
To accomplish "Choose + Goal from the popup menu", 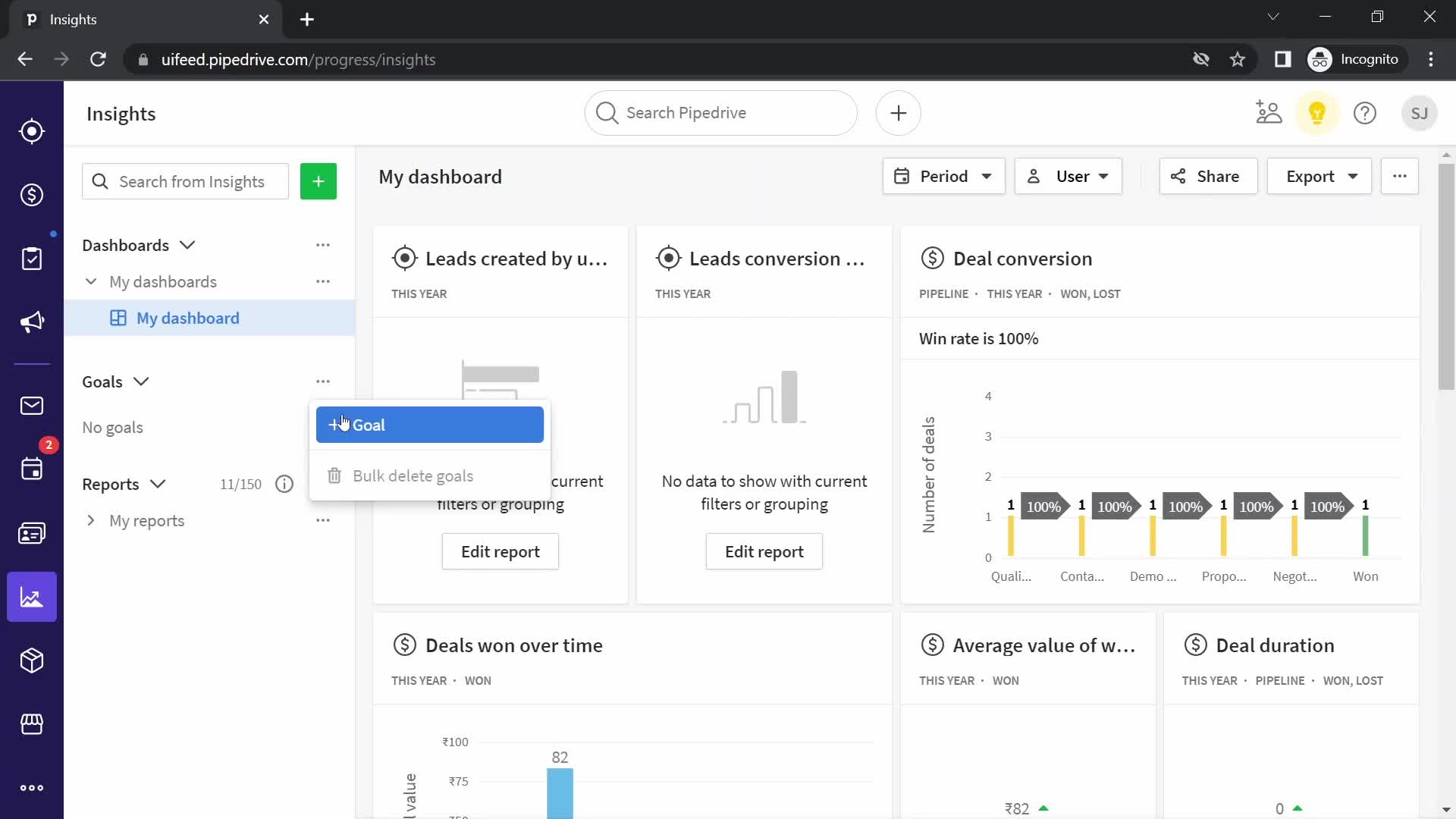I will [430, 425].
